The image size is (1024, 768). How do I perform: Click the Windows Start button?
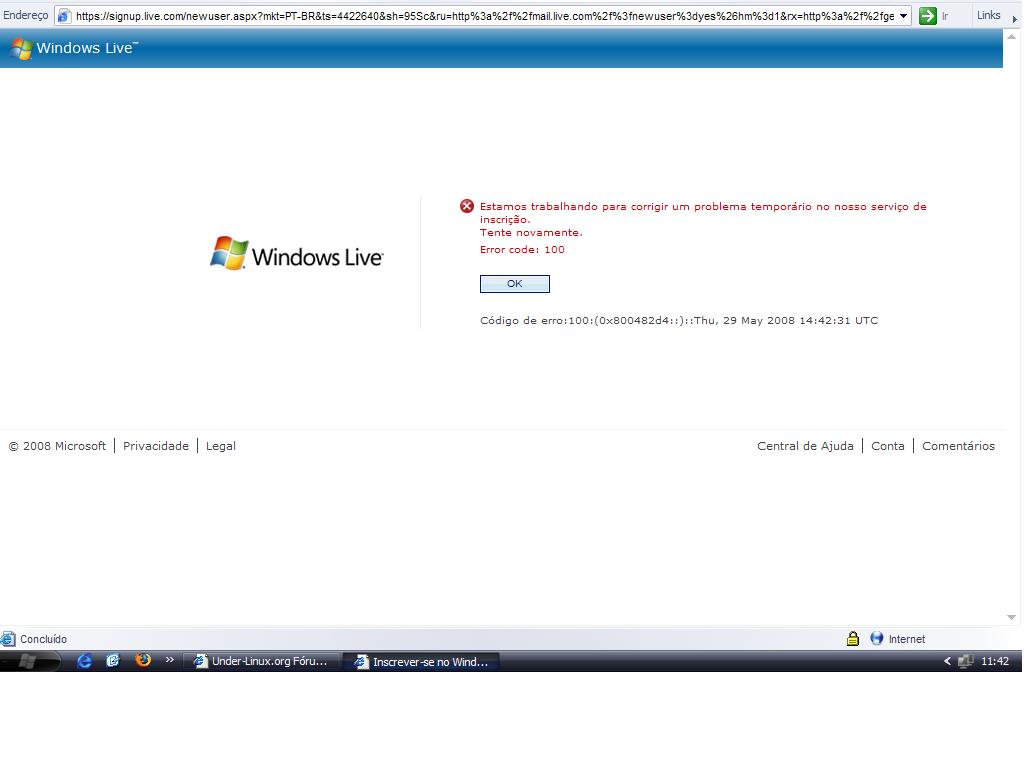(29, 661)
